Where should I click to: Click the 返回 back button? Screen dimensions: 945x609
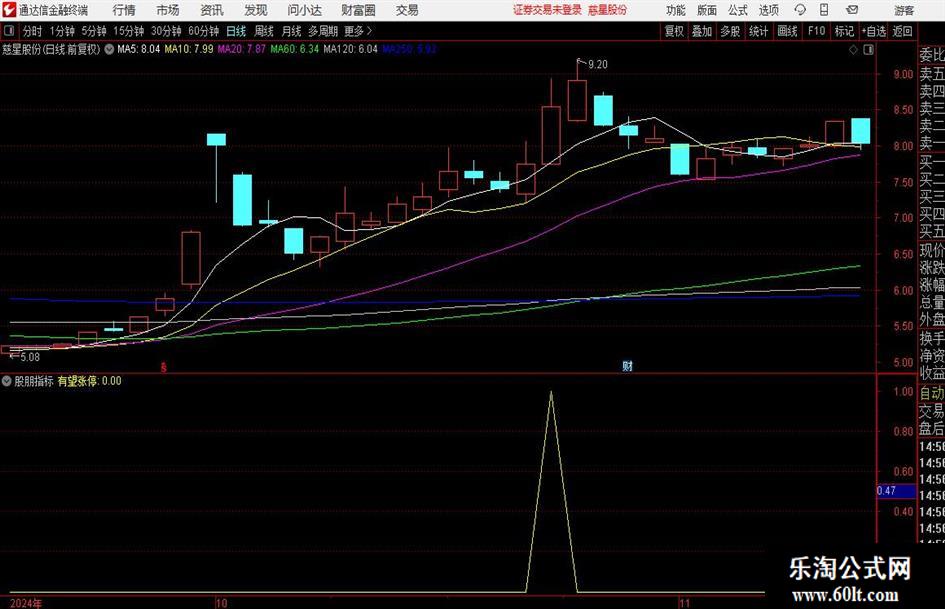pyautogui.click(x=902, y=31)
